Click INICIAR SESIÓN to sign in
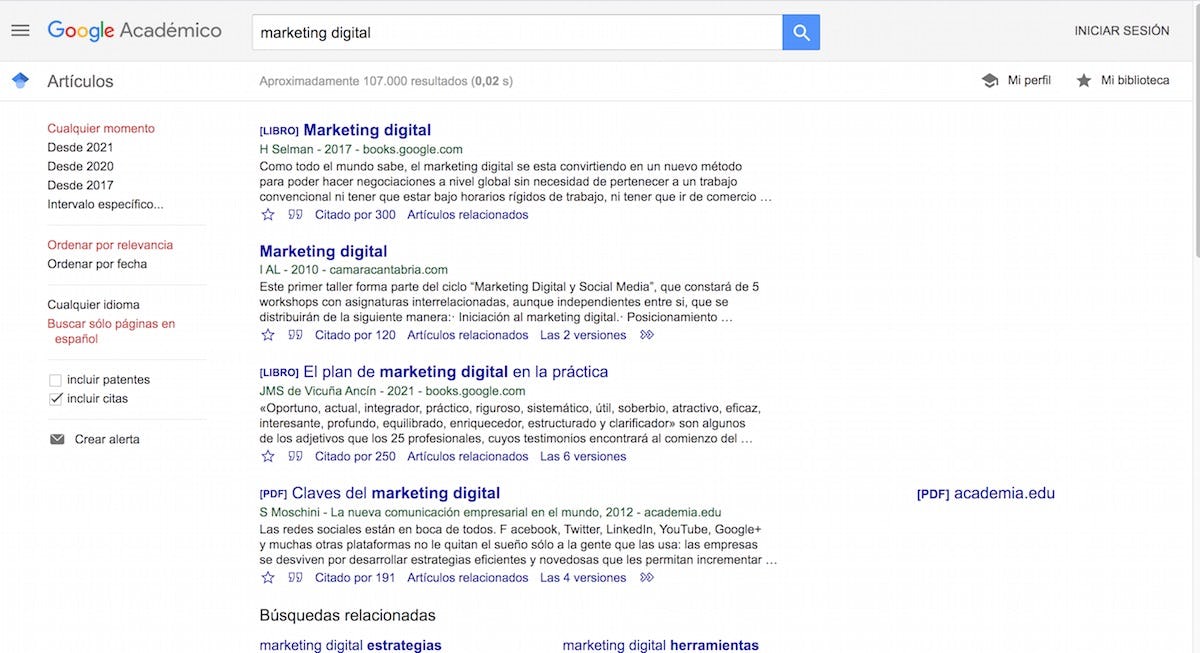This screenshot has height=653, width=1200. [x=1121, y=31]
